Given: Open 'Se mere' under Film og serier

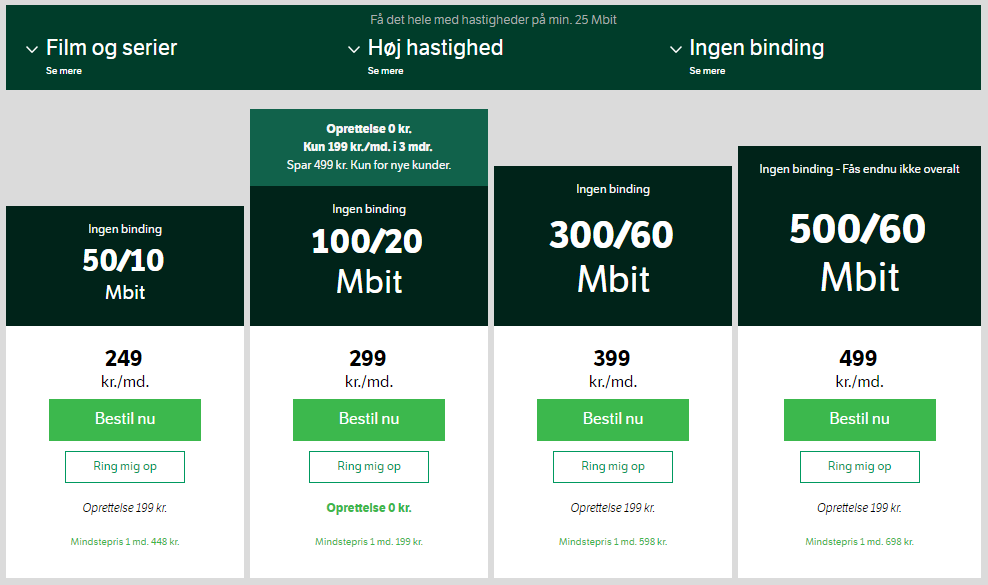Looking at the screenshot, I should [64, 71].
